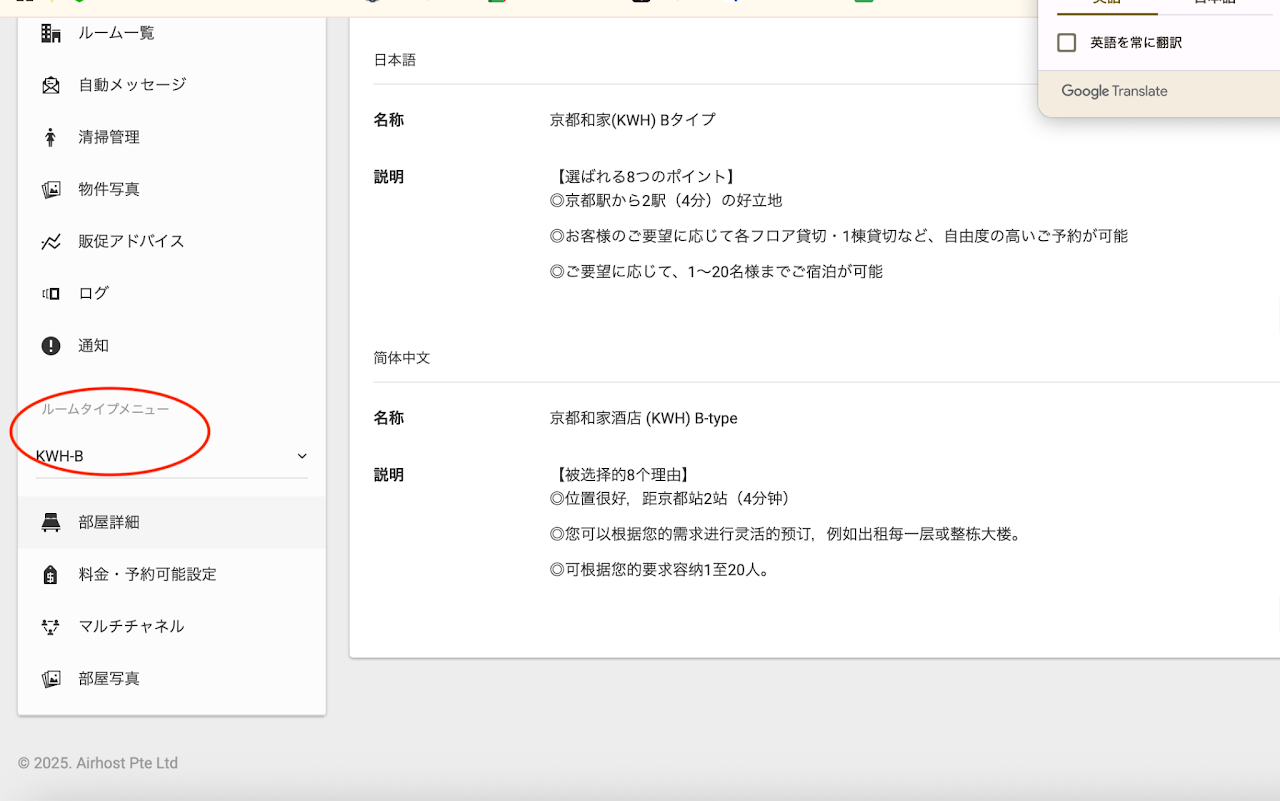This screenshot has height=801, width=1280.
Task: Click the bed icon for 部屋詳細
Action: pos(51,522)
